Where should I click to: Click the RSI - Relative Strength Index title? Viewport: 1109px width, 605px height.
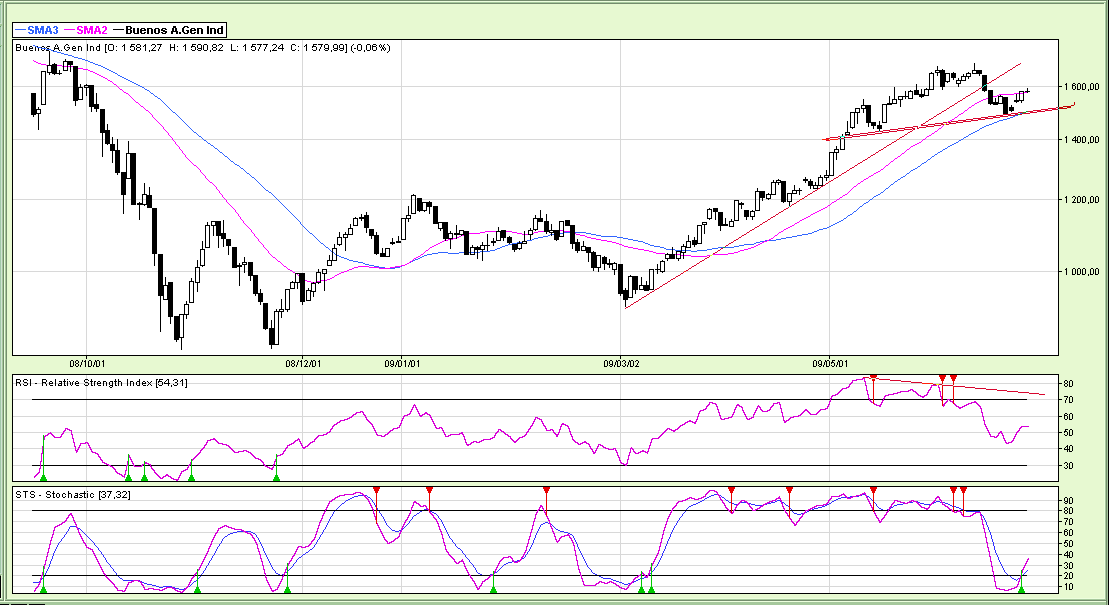101,383
